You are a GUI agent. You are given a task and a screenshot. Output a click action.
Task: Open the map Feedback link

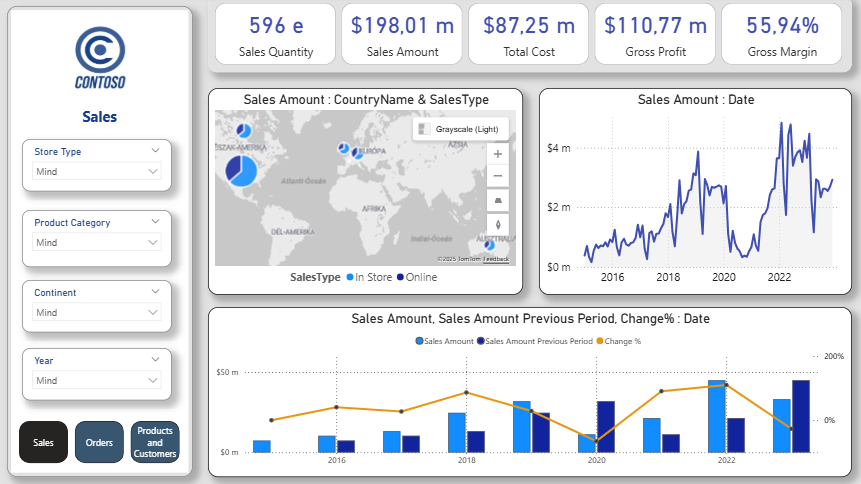point(496,259)
